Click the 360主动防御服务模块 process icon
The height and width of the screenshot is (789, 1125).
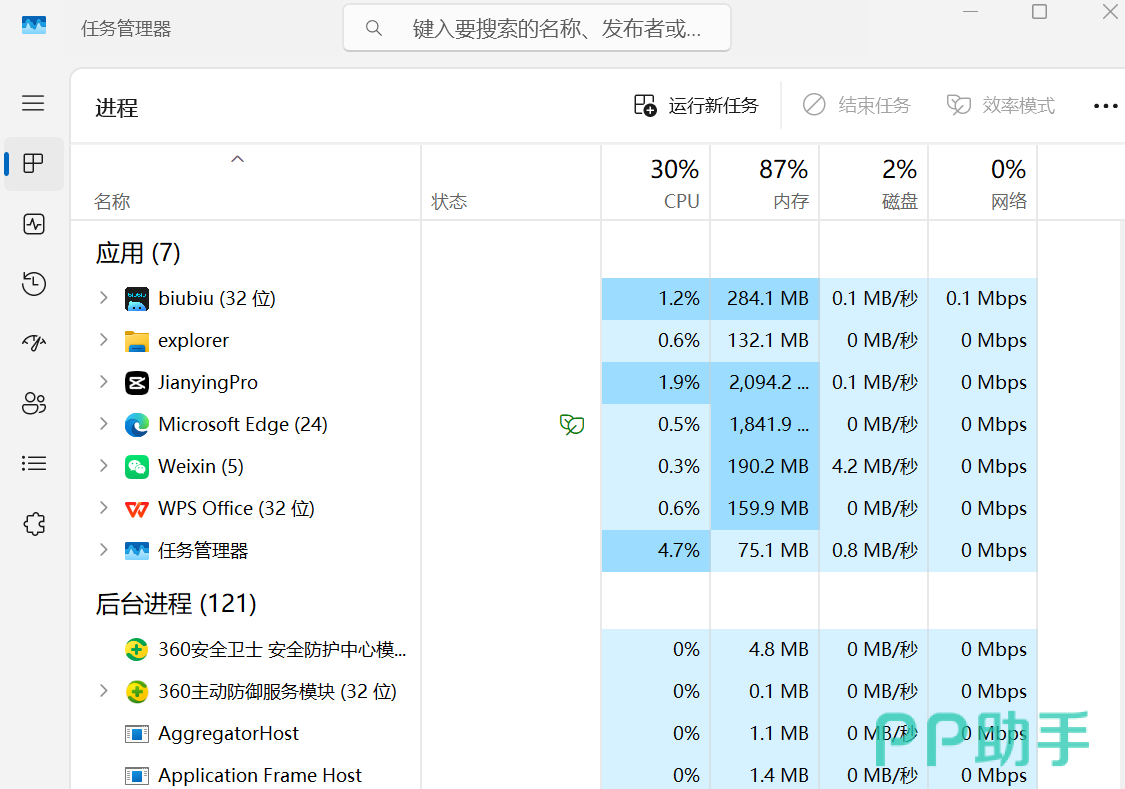pyautogui.click(x=136, y=692)
